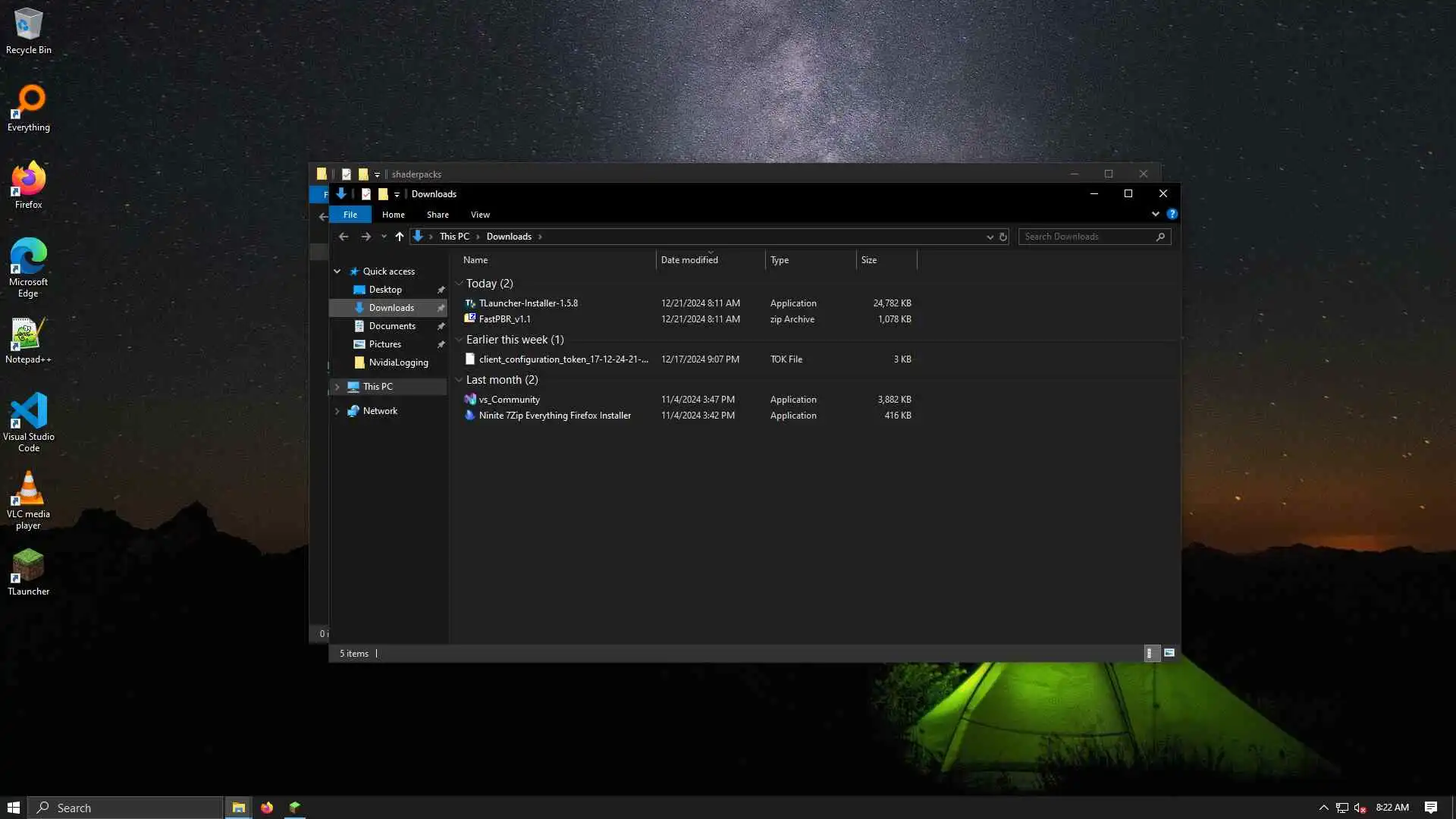
Task: Open address bar history dropdown
Action: (x=990, y=237)
